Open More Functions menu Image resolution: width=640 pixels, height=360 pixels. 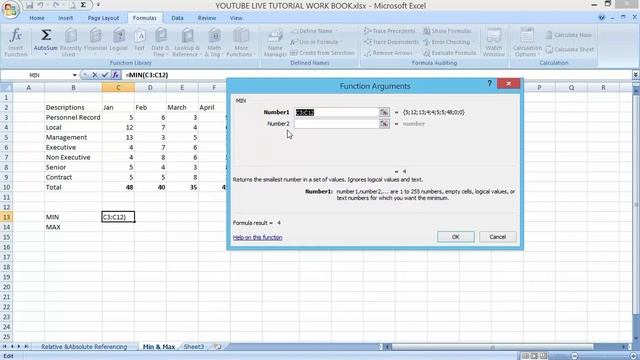point(240,42)
